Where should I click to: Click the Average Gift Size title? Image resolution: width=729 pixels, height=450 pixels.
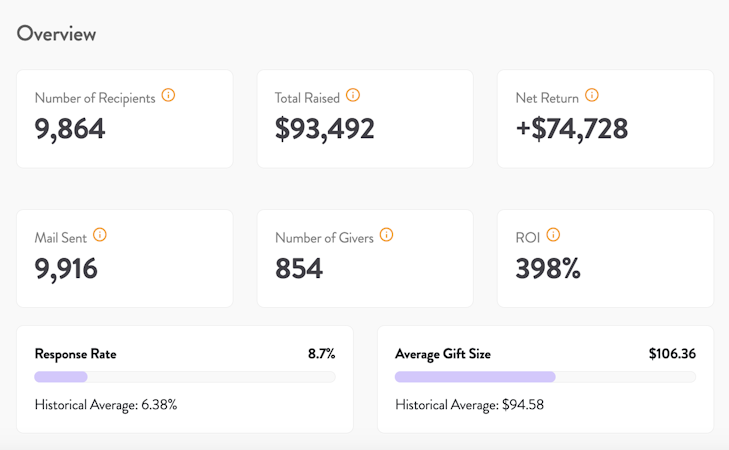pos(443,354)
